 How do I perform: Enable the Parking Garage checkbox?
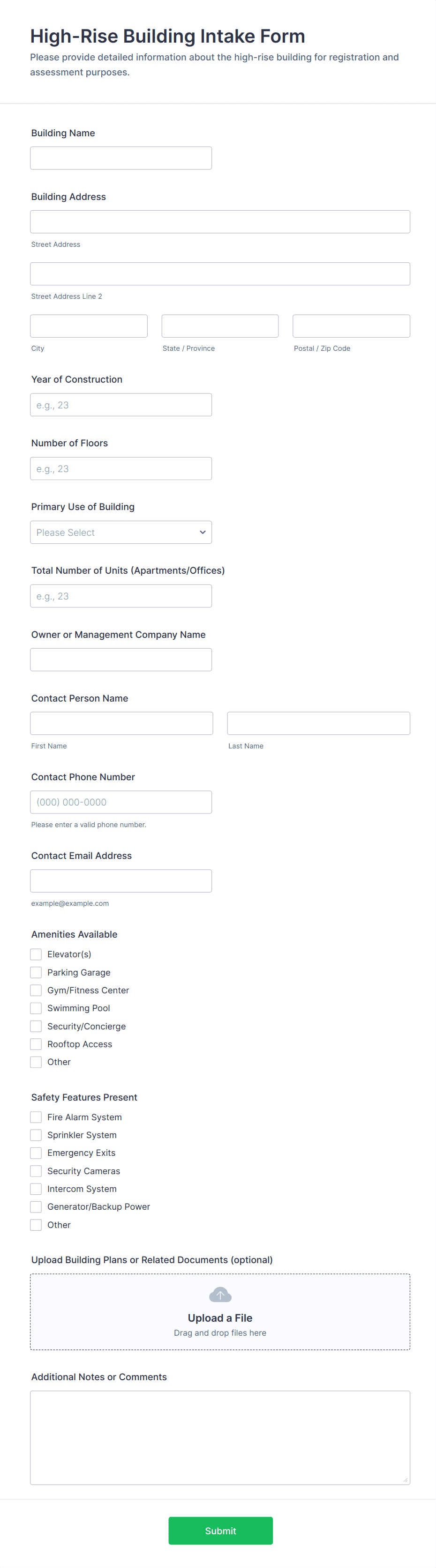pyautogui.click(x=35, y=972)
